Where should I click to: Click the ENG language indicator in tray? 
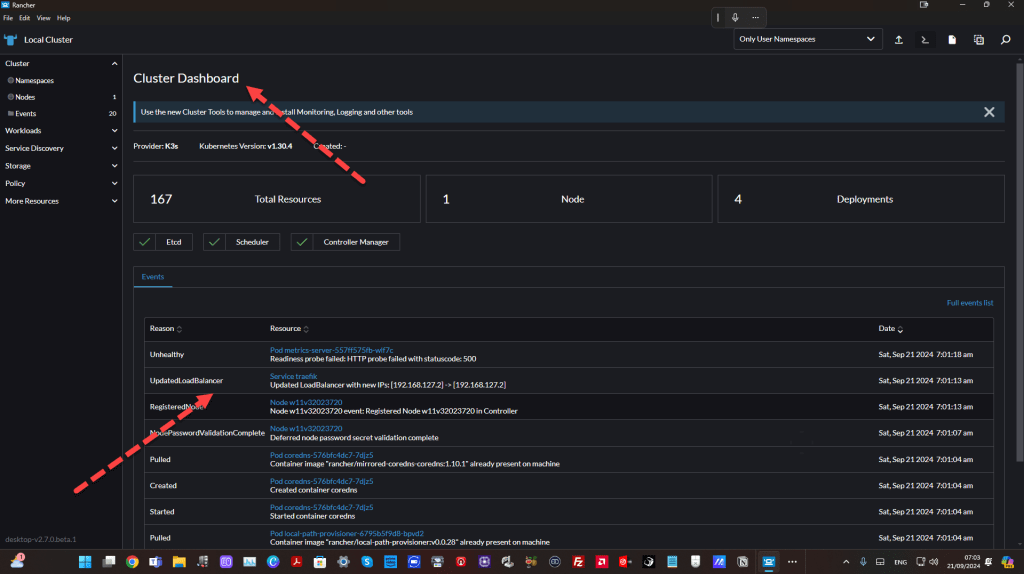coord(901,562)
